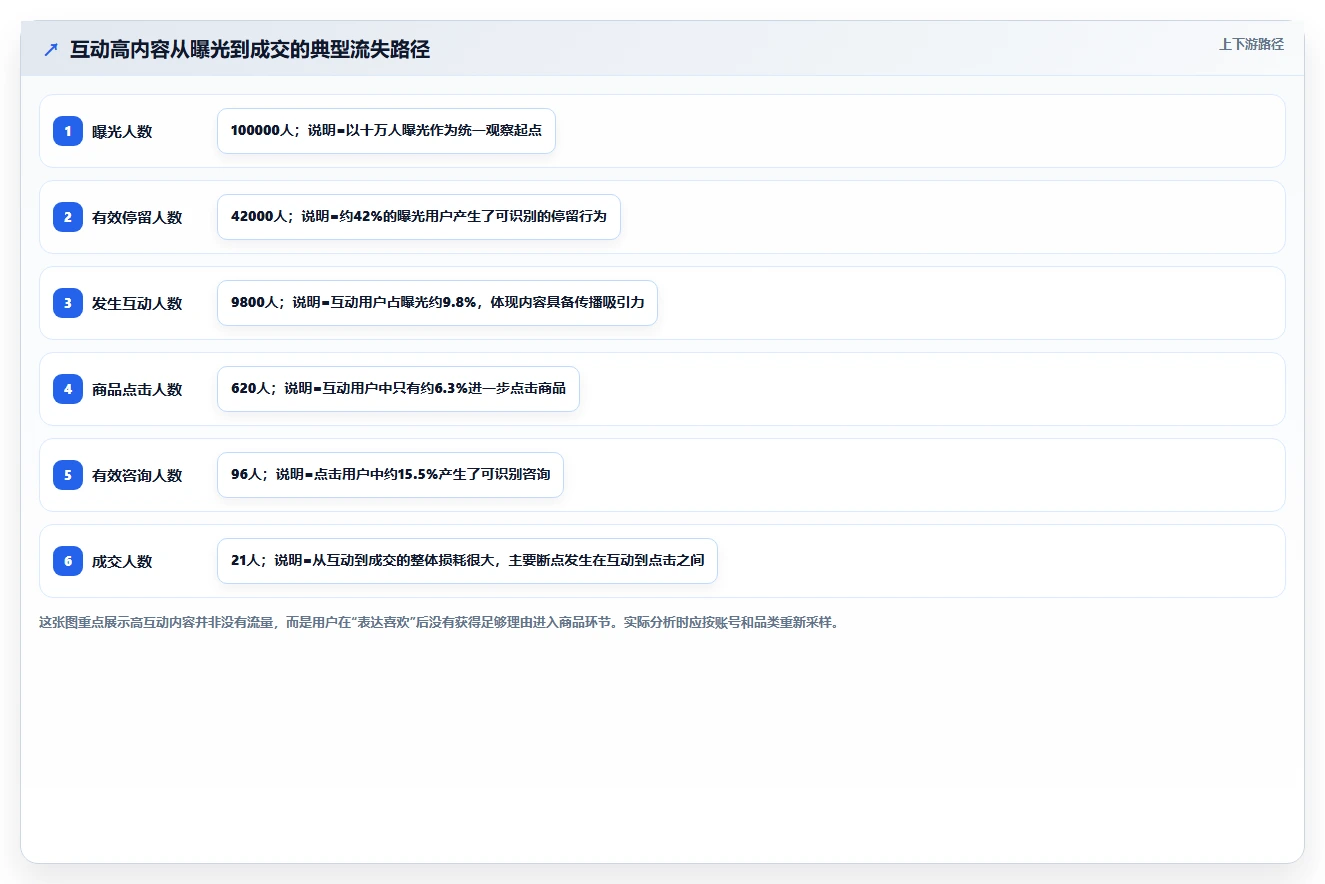Screen dimensions: 1325x884
Task: Click the 9800人 description box
Action: point(437,303)
